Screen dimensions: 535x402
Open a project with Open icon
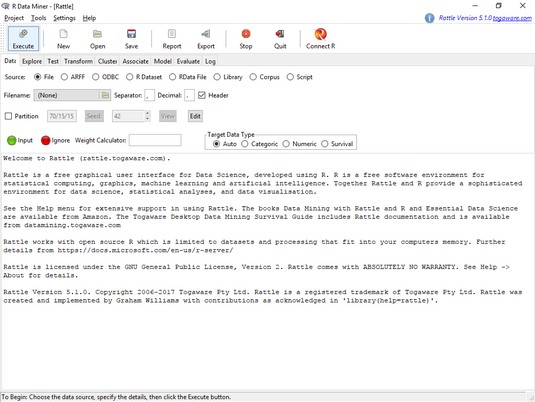[x=98, y=39]
